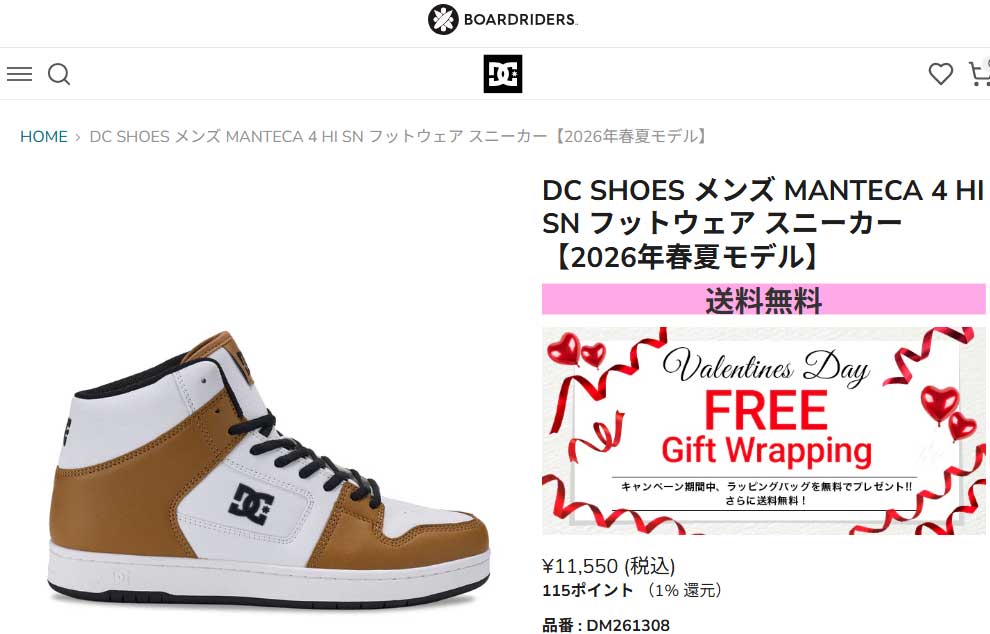
Task: Click the Valentines Day gift wrapping banner
Action: point(763,431)
